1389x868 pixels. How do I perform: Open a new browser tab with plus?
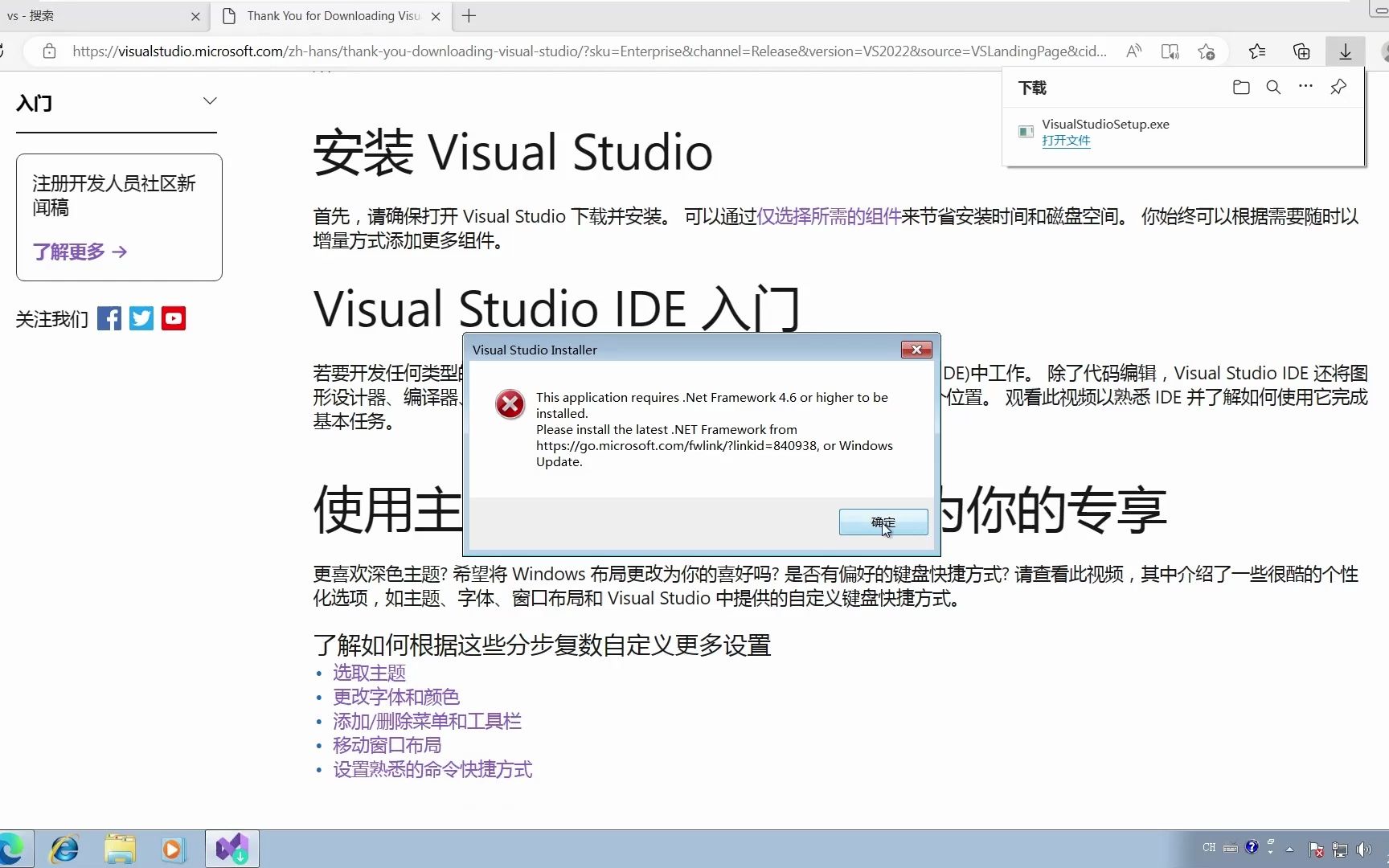pos(469,15)
